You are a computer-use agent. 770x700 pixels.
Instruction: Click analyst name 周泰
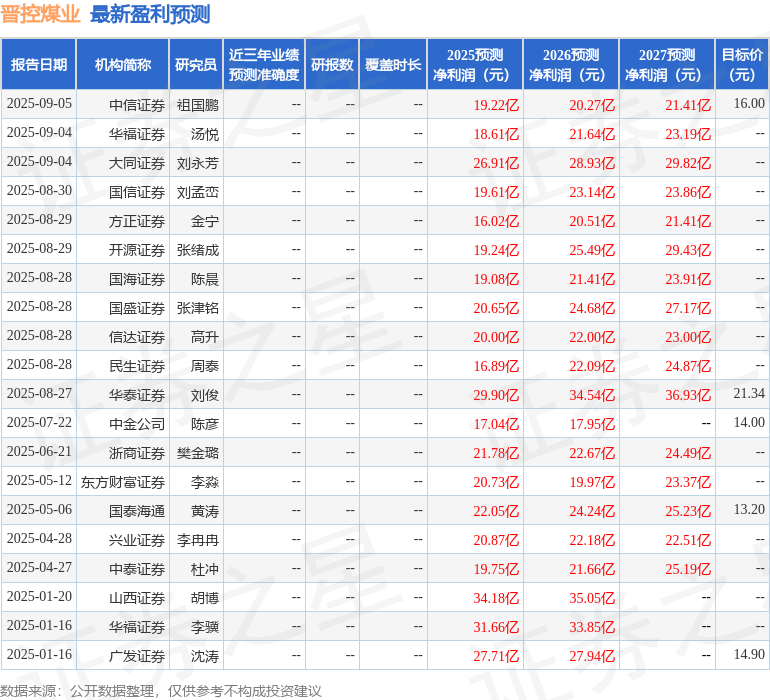tap(205, 366)
